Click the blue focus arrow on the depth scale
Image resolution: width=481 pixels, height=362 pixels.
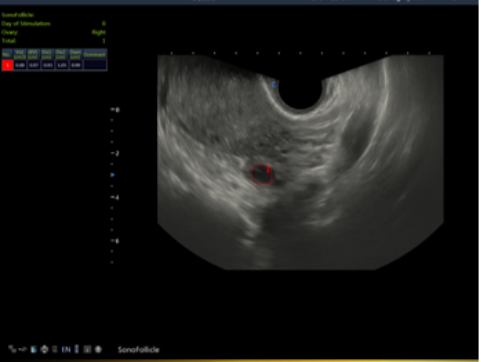(112, 175)
